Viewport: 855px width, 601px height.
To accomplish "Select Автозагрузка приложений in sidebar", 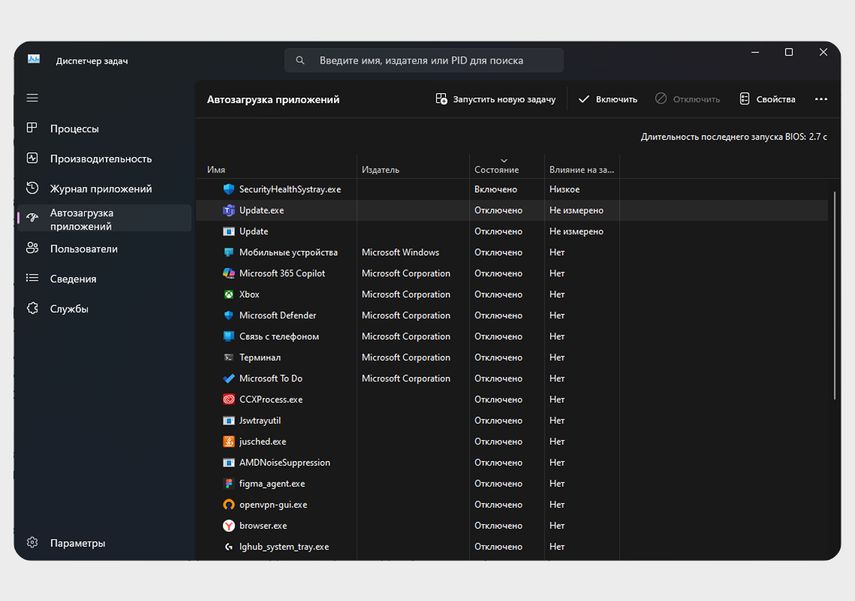I will click(x=104, y=219).
